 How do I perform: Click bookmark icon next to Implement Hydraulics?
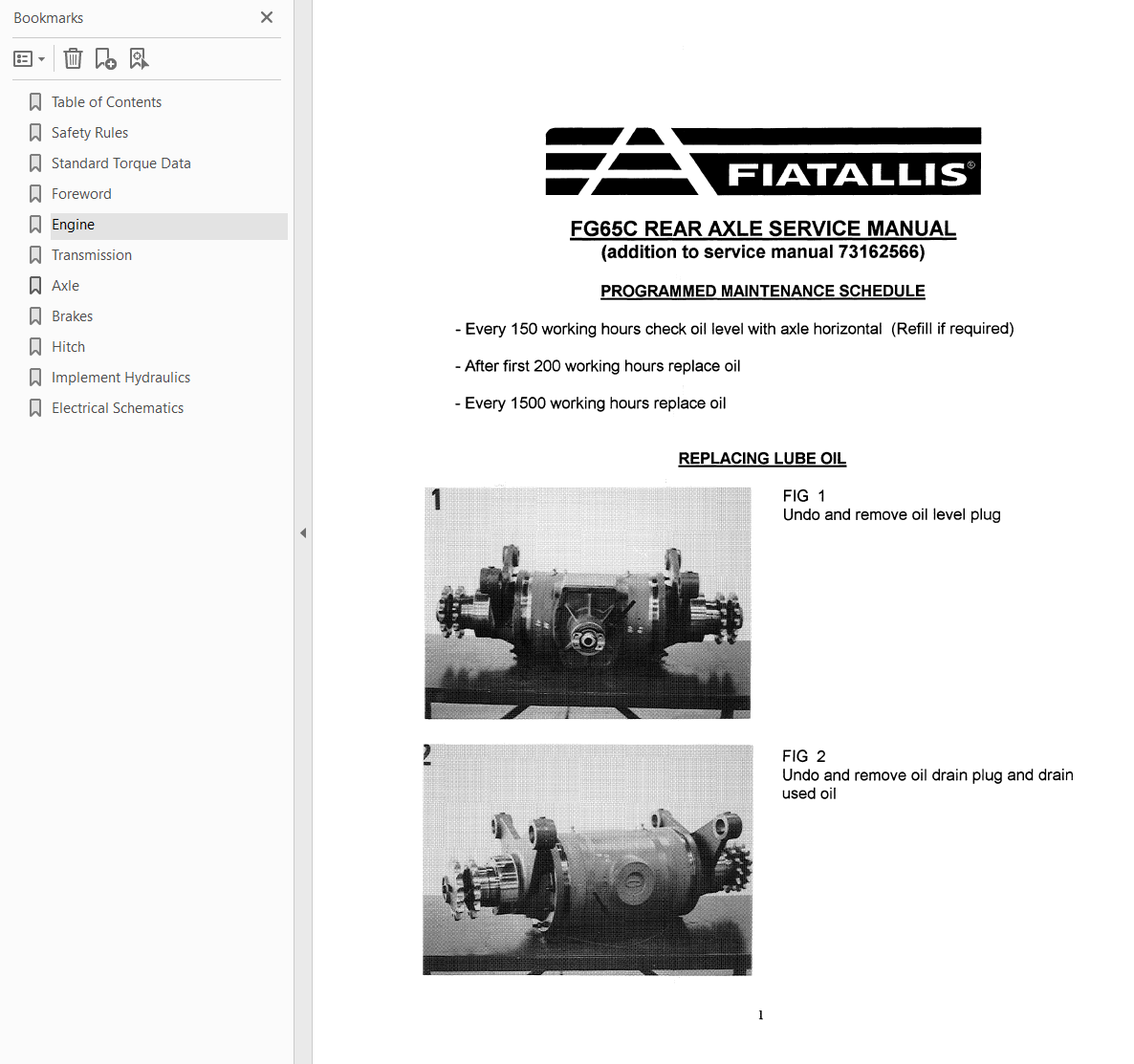click(34, 378)
